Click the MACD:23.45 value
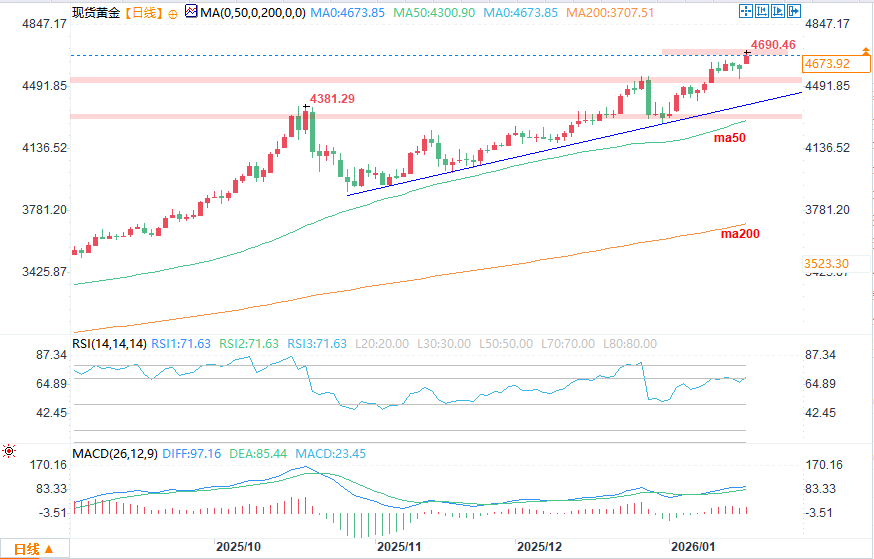 pos(331,454)
